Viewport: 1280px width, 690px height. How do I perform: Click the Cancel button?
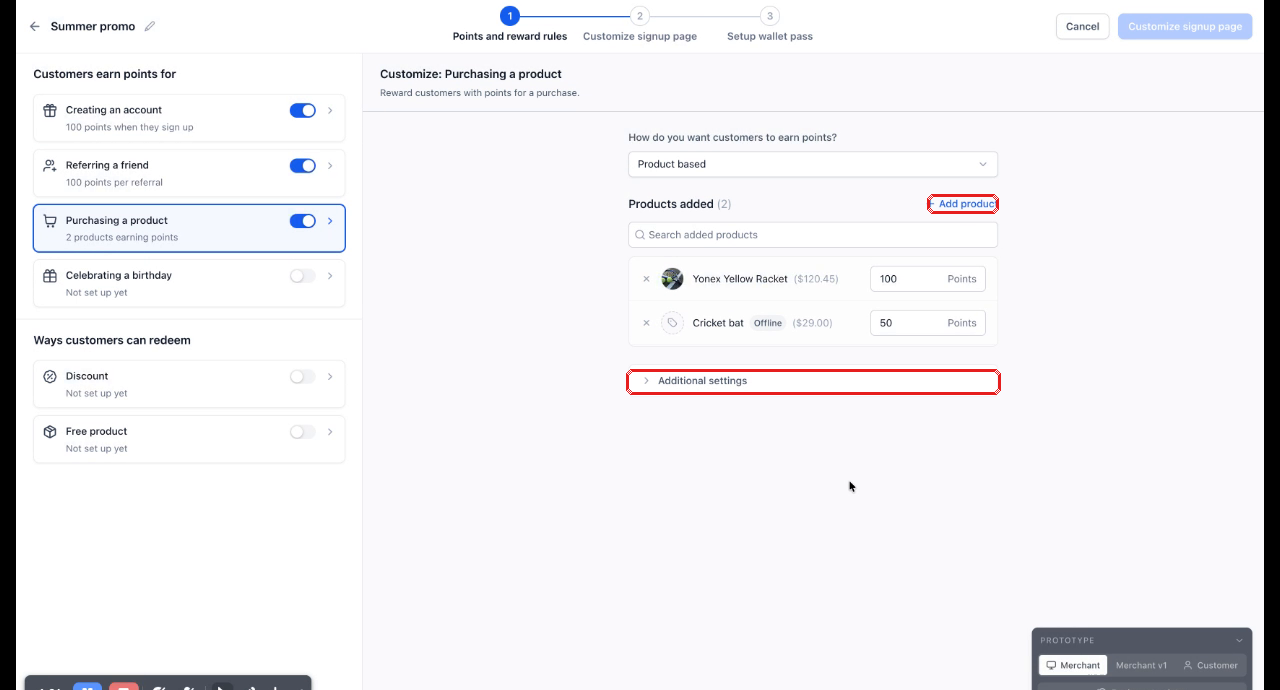point(1082,27)
